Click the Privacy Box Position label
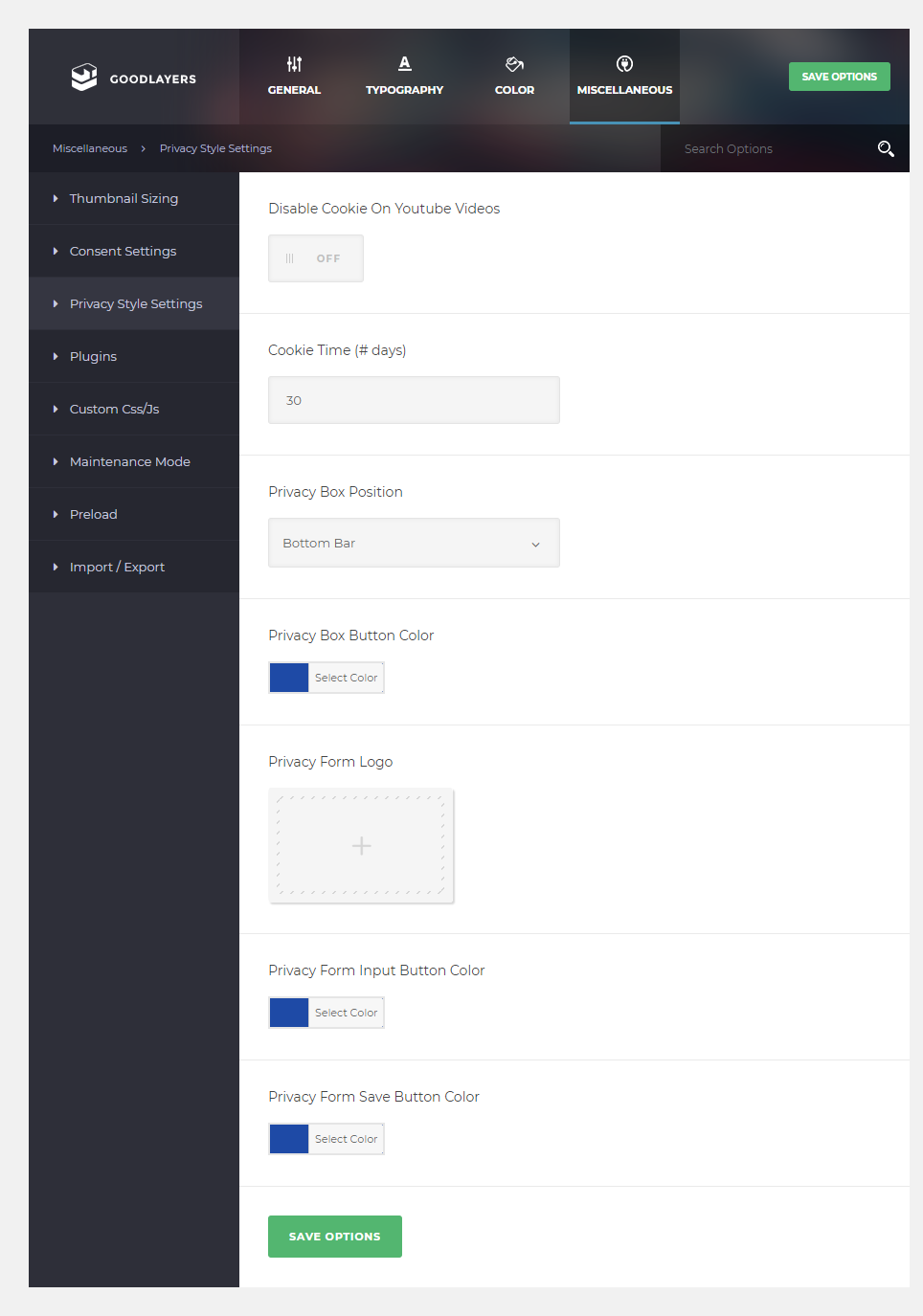The image size is (923, 1316). [335, 492]
